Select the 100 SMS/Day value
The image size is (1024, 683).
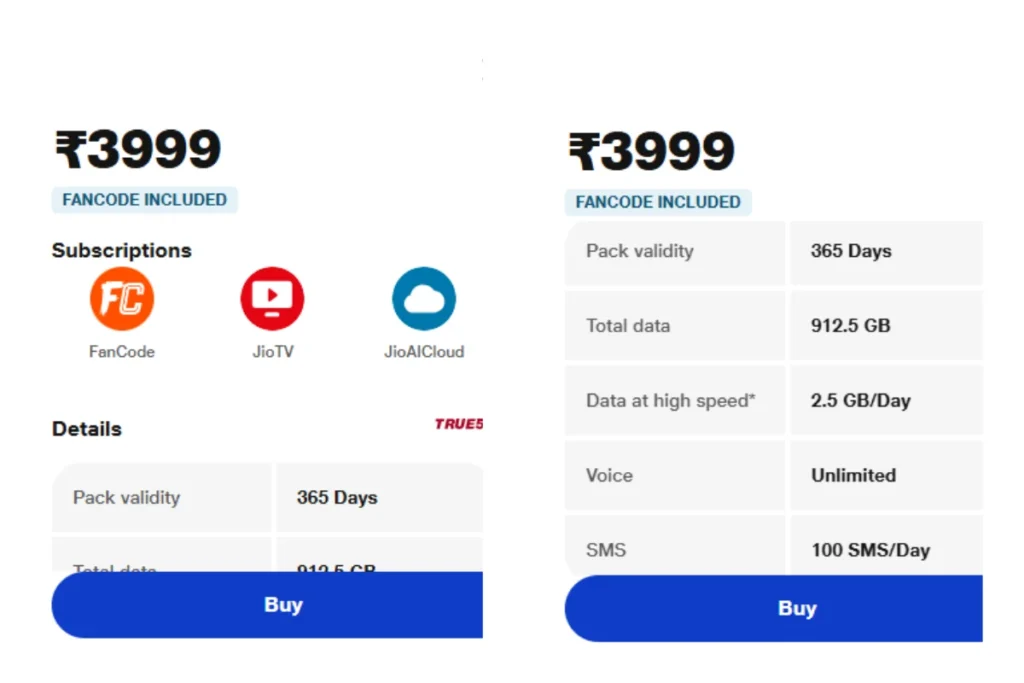pos(871,550)
